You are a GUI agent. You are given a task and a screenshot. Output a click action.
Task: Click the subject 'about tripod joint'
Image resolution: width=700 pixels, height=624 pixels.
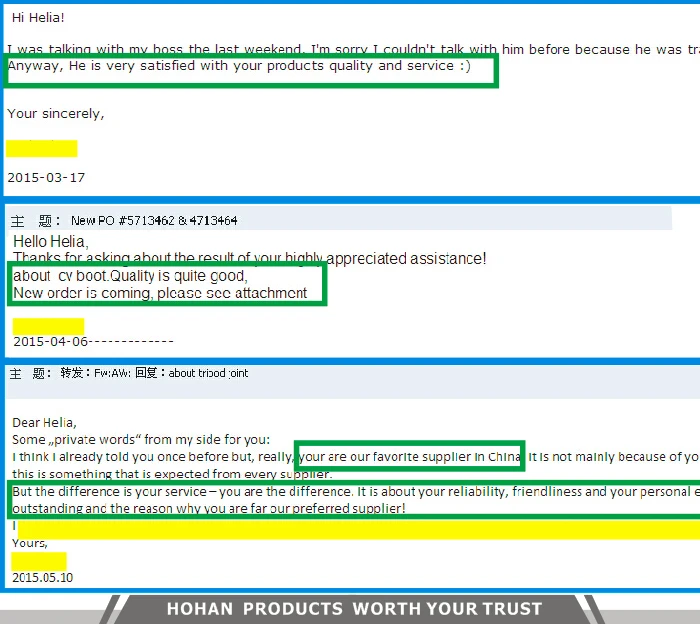(x=208, y=373)
